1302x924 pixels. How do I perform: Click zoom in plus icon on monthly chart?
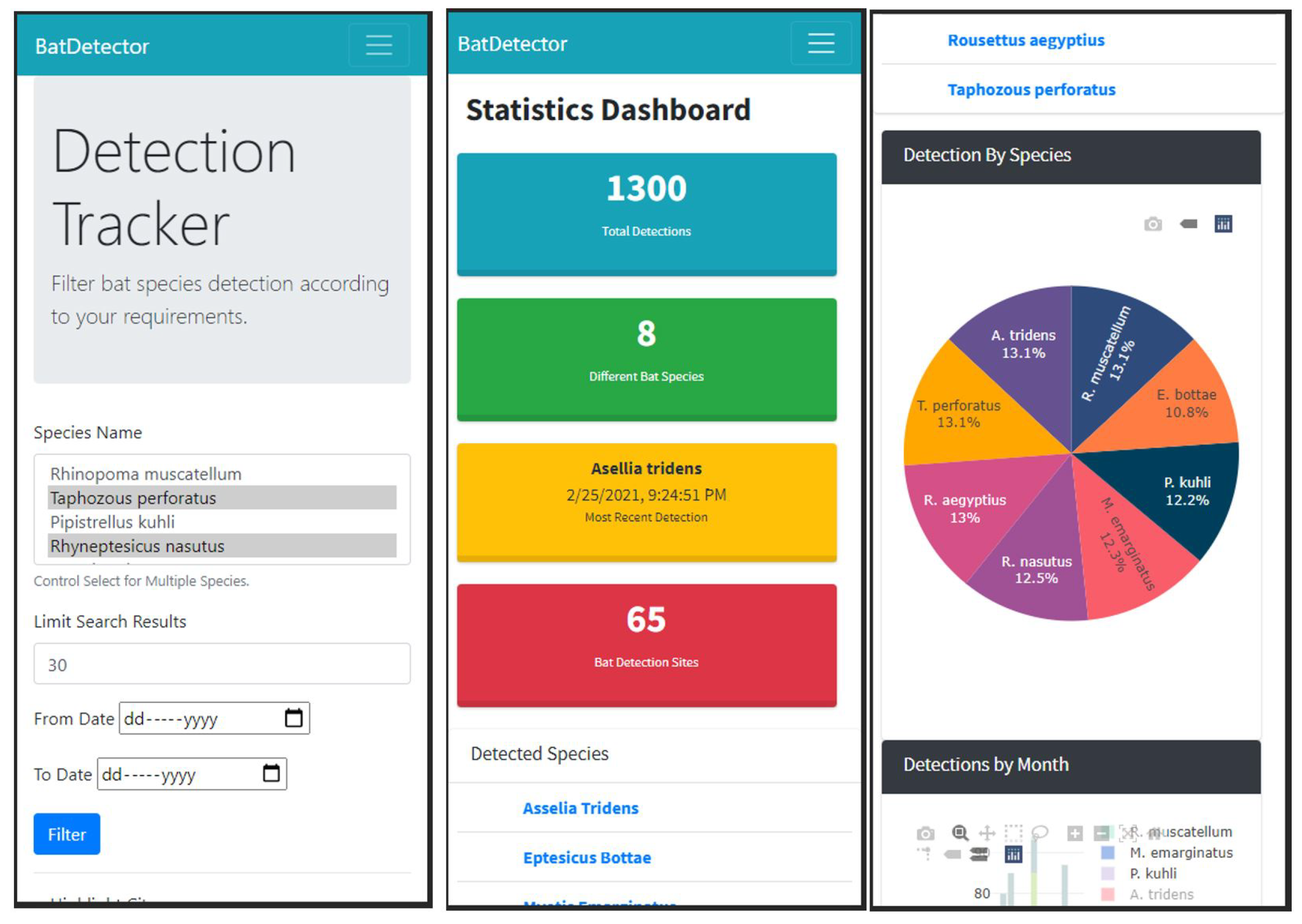(1074, 833)
